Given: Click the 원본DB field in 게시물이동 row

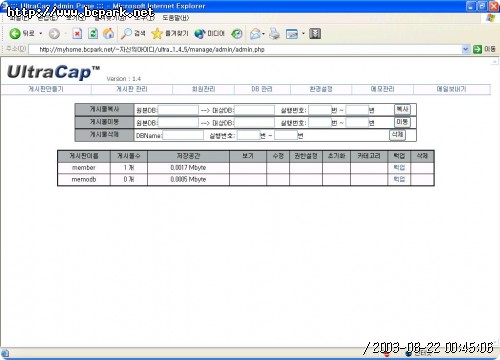Looking at the screenshot, I should (x=178, y=123).
